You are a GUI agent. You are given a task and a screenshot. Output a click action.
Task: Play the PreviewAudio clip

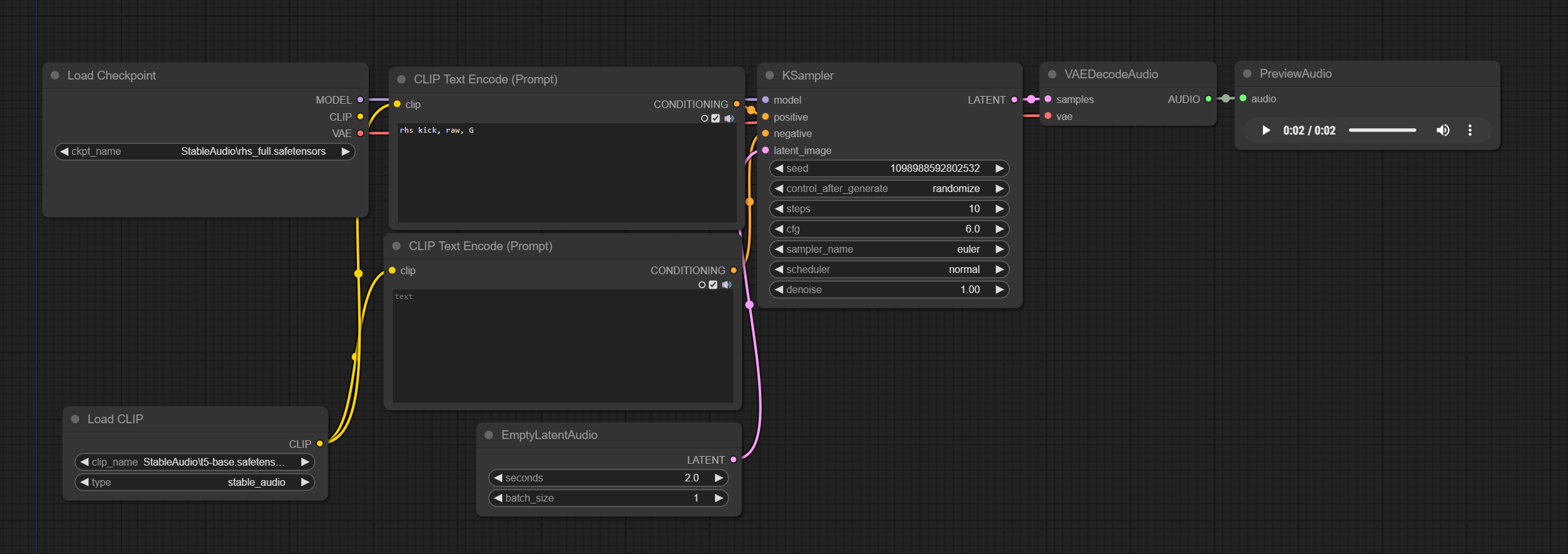[1266, 131]
